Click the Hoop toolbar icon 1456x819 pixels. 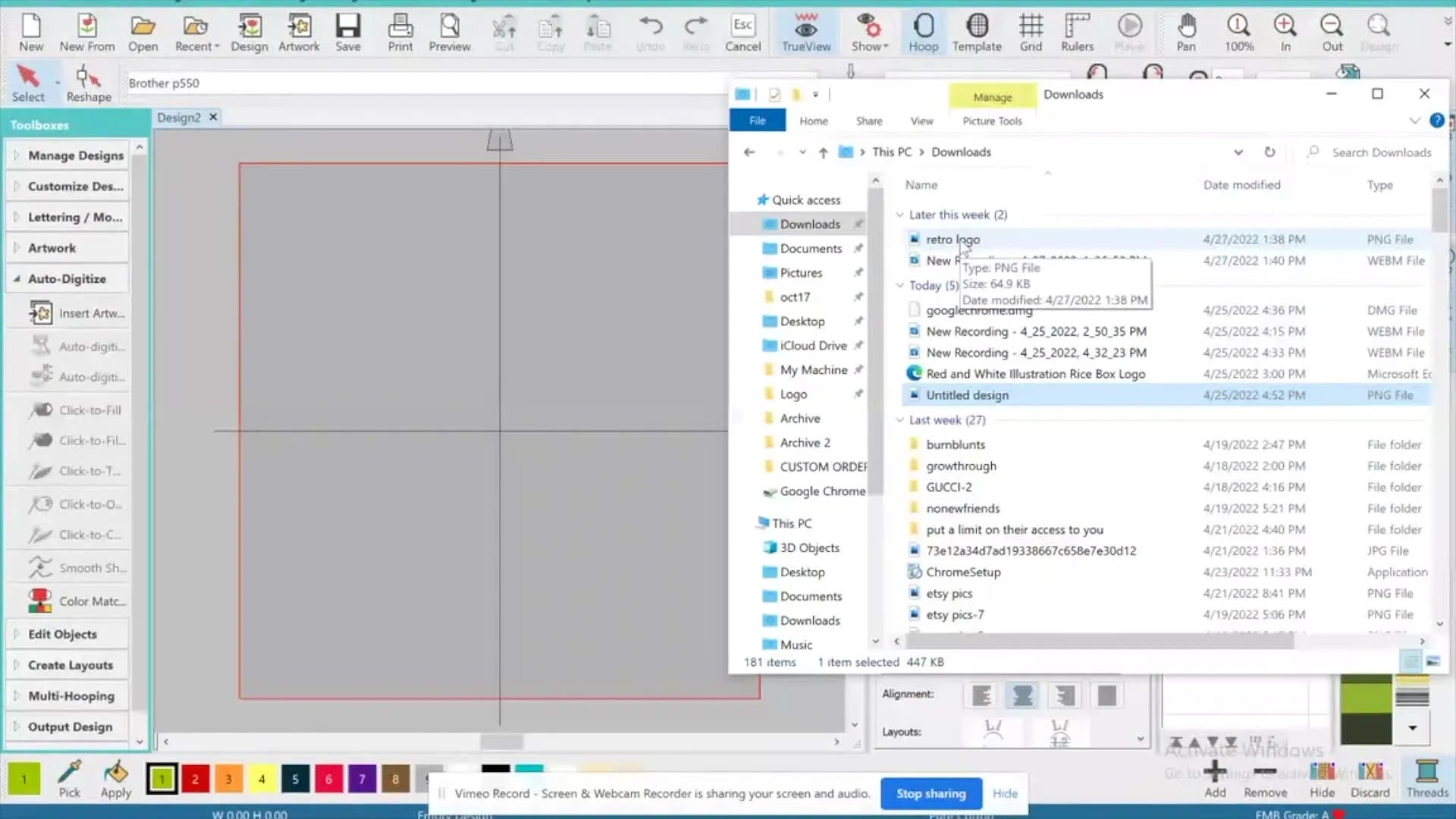(x=923, y=33)
